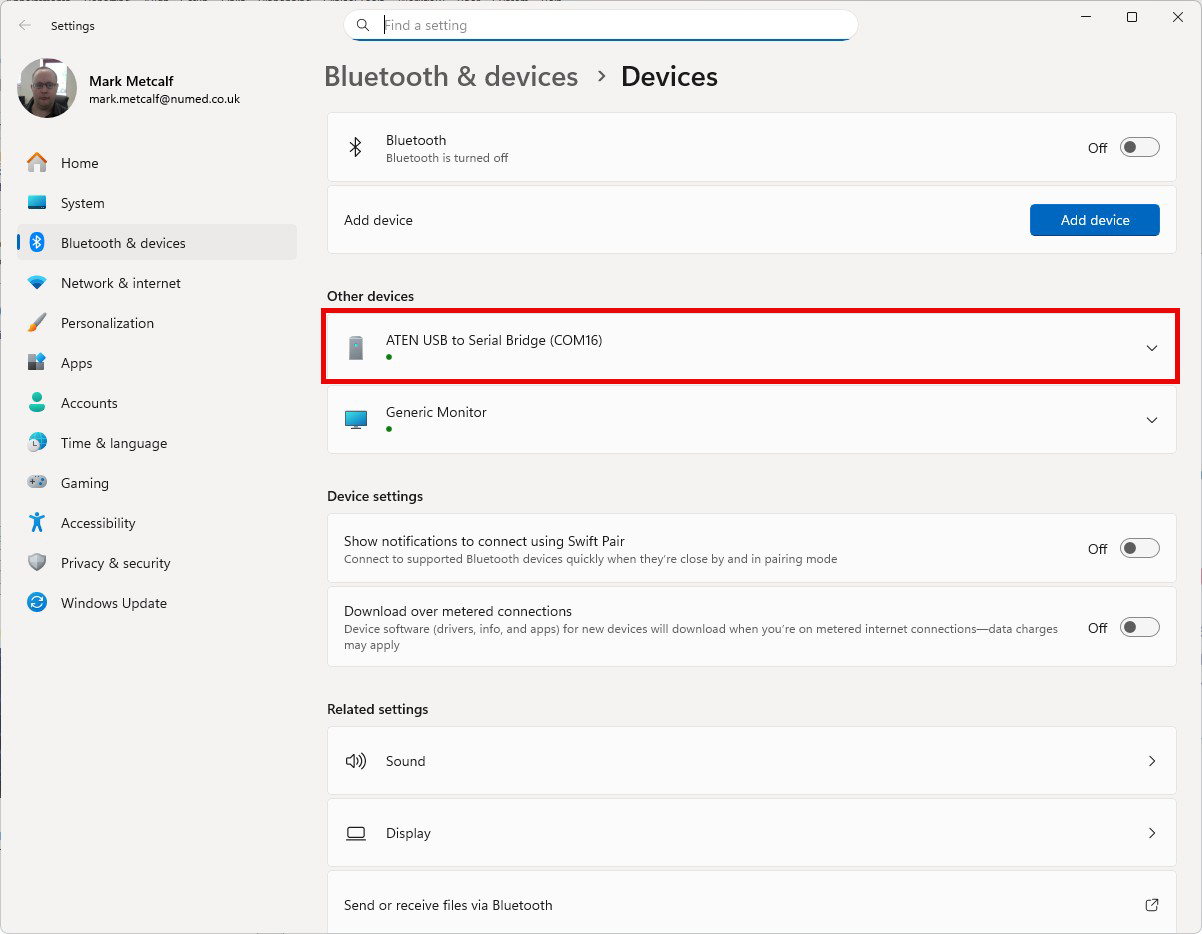Screen dimensions: 1202x934
Task: Click the Home icon in sidebar
Action: (37, 163)
